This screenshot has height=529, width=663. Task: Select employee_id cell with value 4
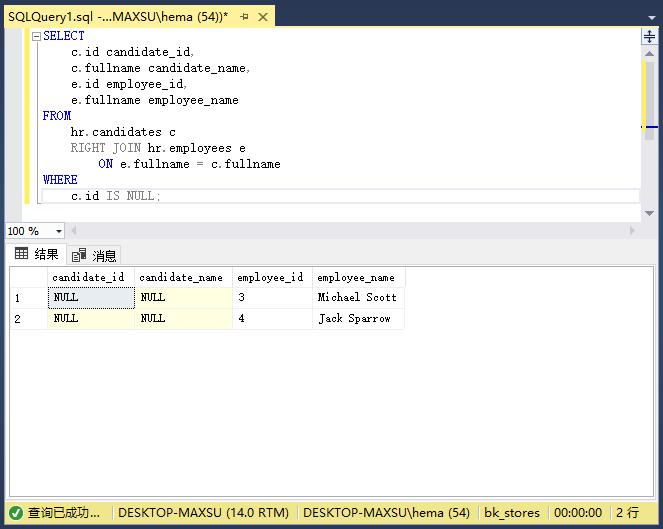[272, 319]
